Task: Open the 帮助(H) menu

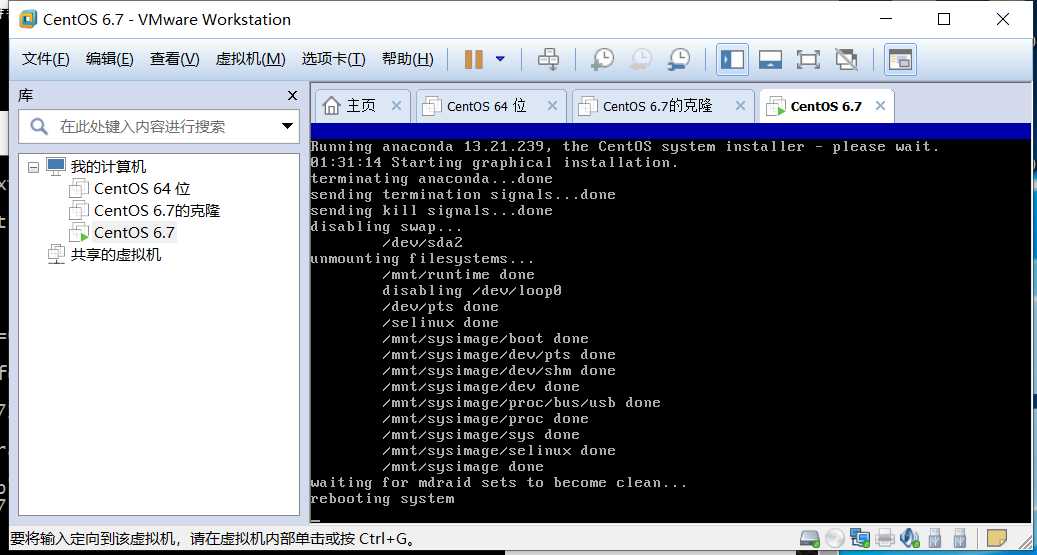Action: coord(407,60)
